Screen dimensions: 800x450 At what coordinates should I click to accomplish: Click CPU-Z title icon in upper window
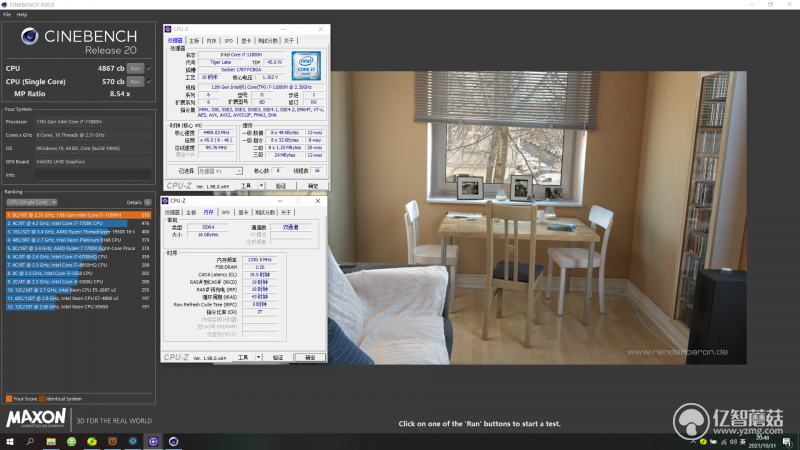[168, 29]
